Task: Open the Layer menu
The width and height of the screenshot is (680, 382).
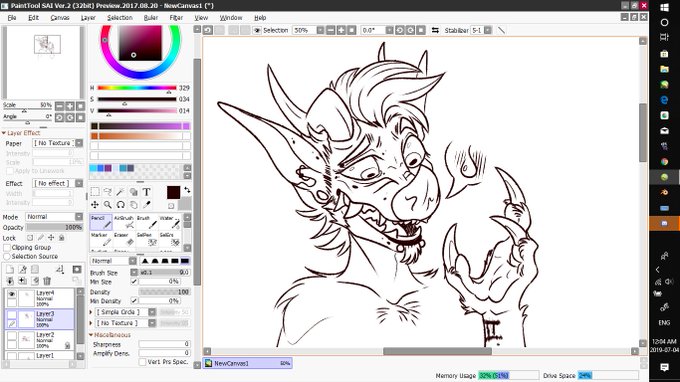Action: point(88,18)
